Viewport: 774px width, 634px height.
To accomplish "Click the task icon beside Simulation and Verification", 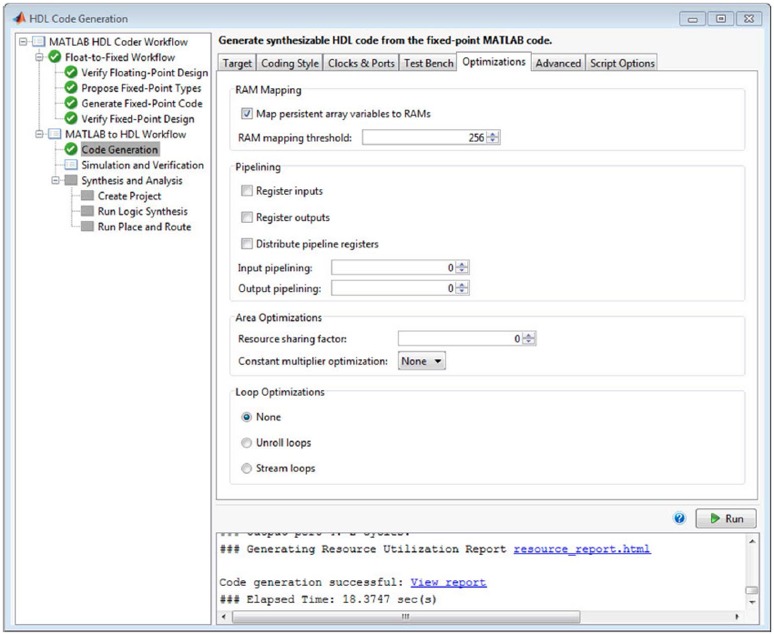I will (x=71, y=164).
